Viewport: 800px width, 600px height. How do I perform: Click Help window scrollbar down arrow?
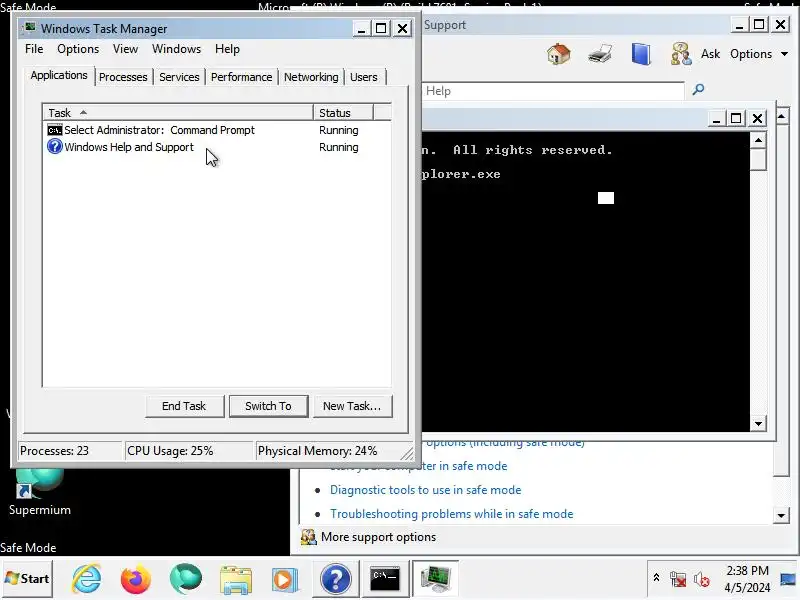781,515
